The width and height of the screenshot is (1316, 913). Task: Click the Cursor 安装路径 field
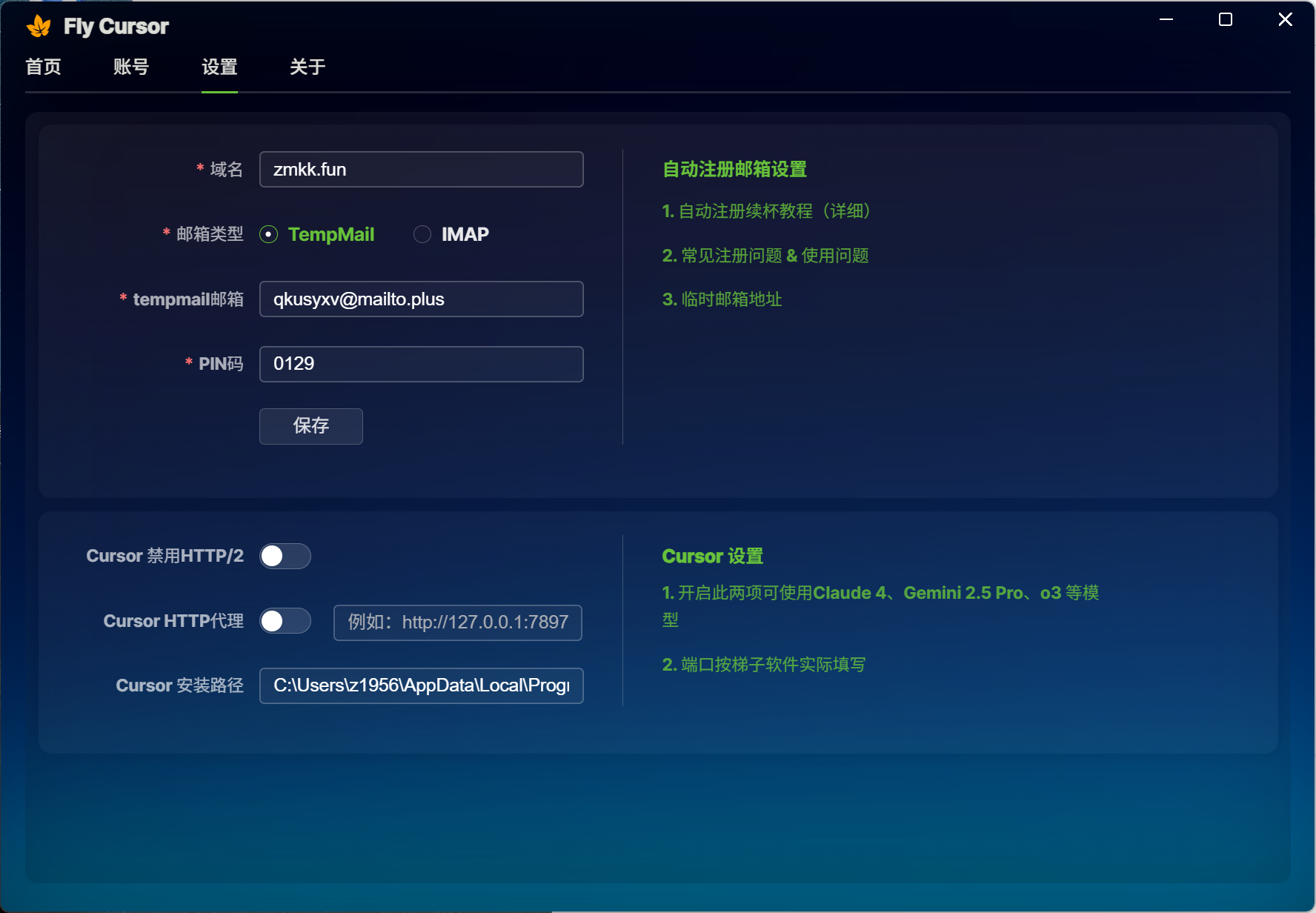[422, 686]
